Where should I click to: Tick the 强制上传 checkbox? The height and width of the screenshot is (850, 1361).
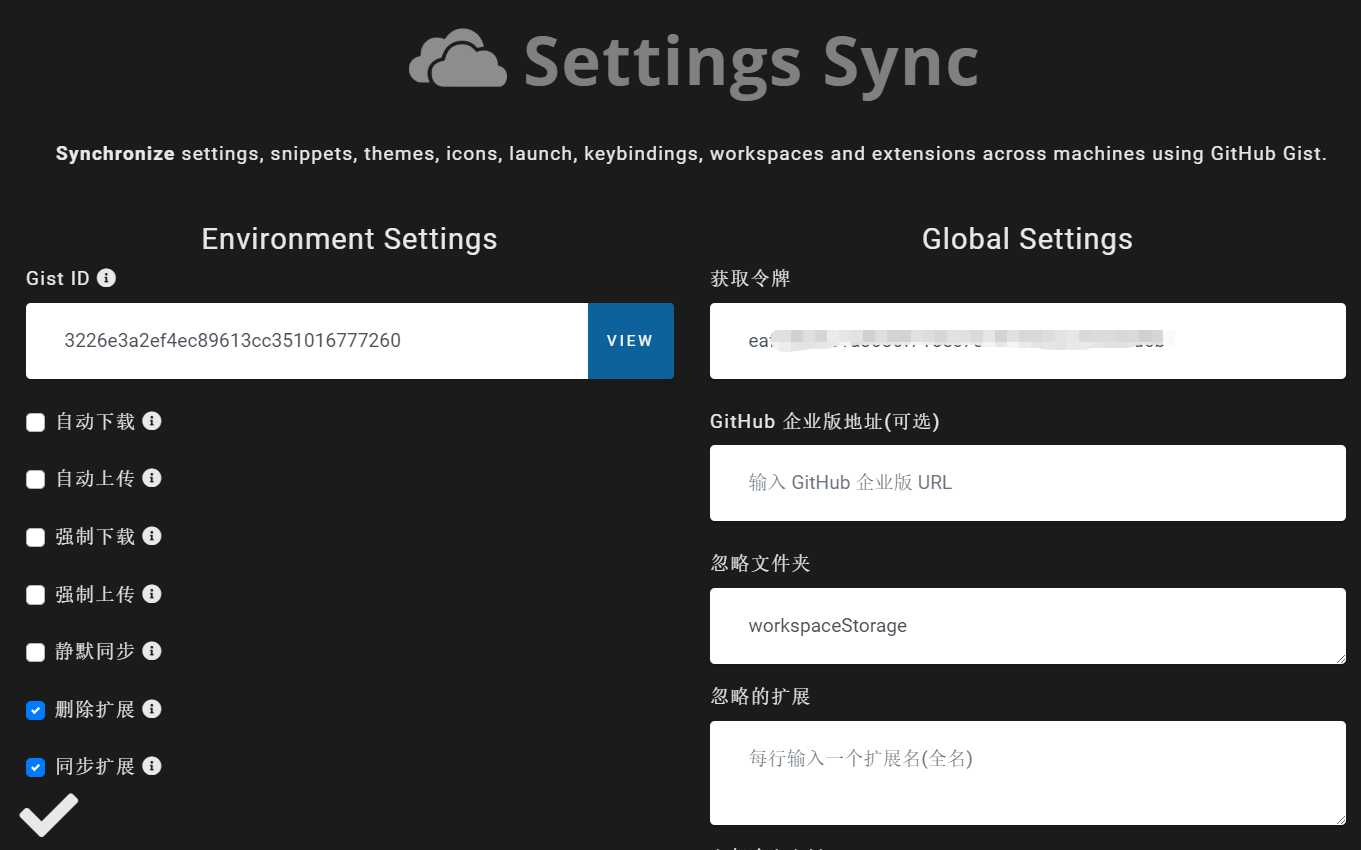[35, 595]
